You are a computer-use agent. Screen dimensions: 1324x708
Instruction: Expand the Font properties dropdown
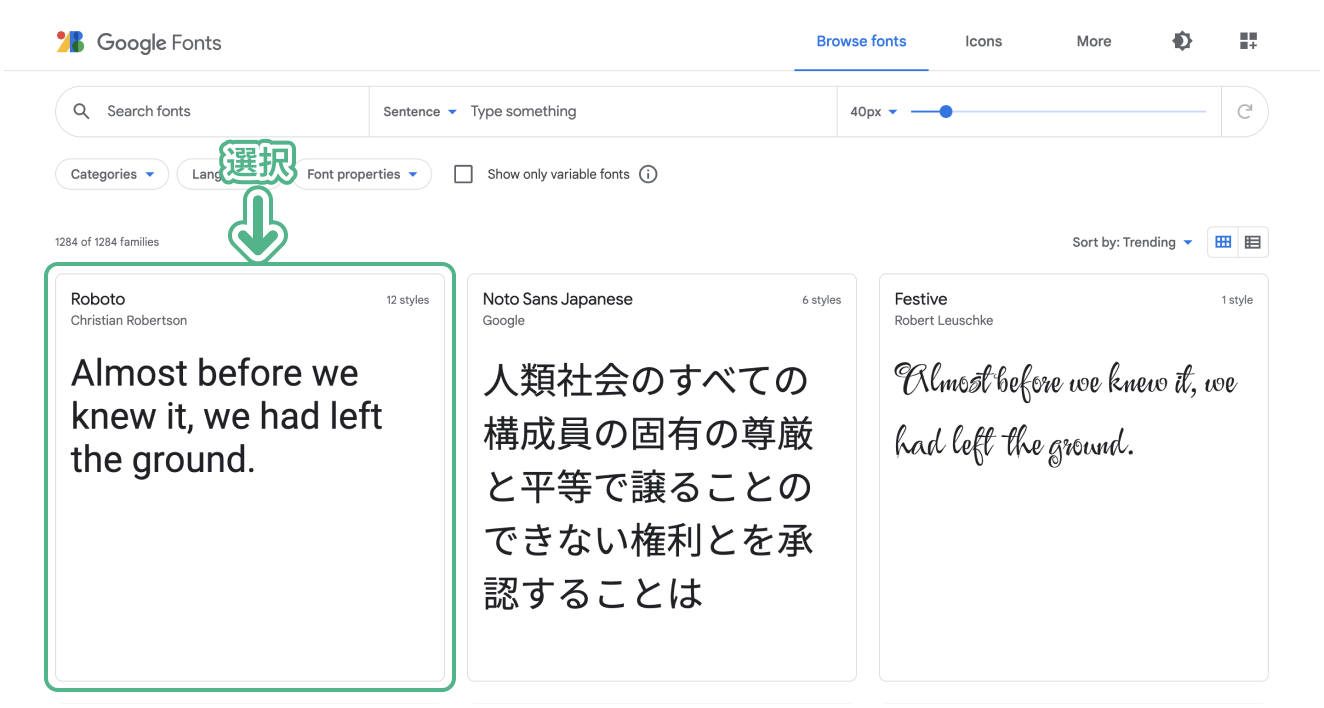tap(362, 174)
